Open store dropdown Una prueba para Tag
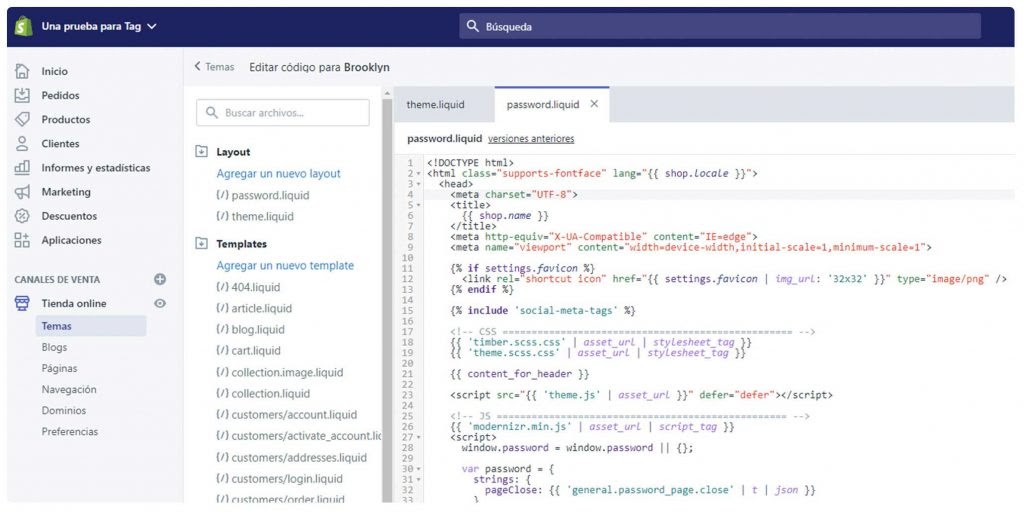The width and height of the screenshot is (1024, 514). point(99,26)
